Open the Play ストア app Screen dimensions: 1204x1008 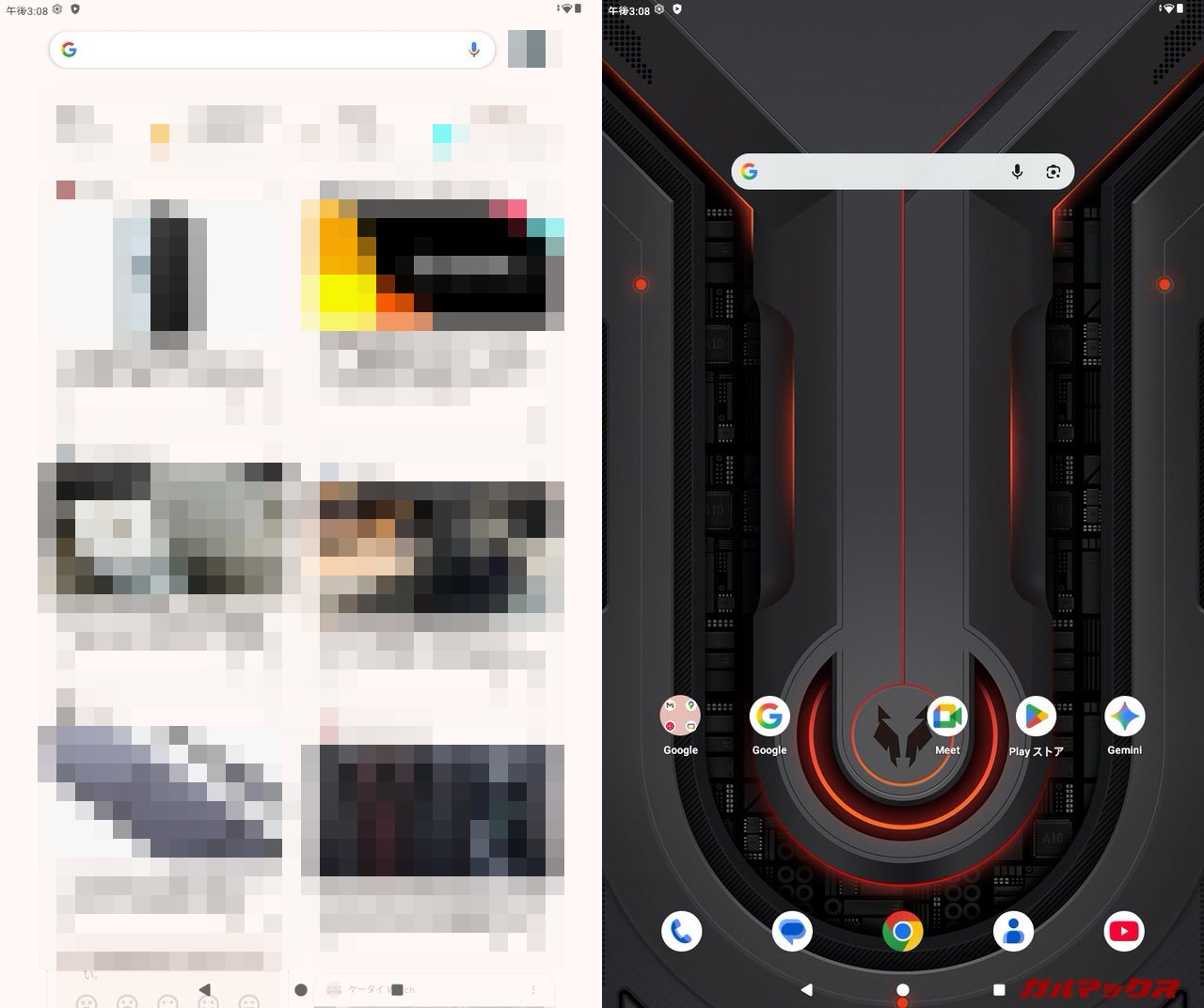pyautogui.click(x=1036, y=717)
